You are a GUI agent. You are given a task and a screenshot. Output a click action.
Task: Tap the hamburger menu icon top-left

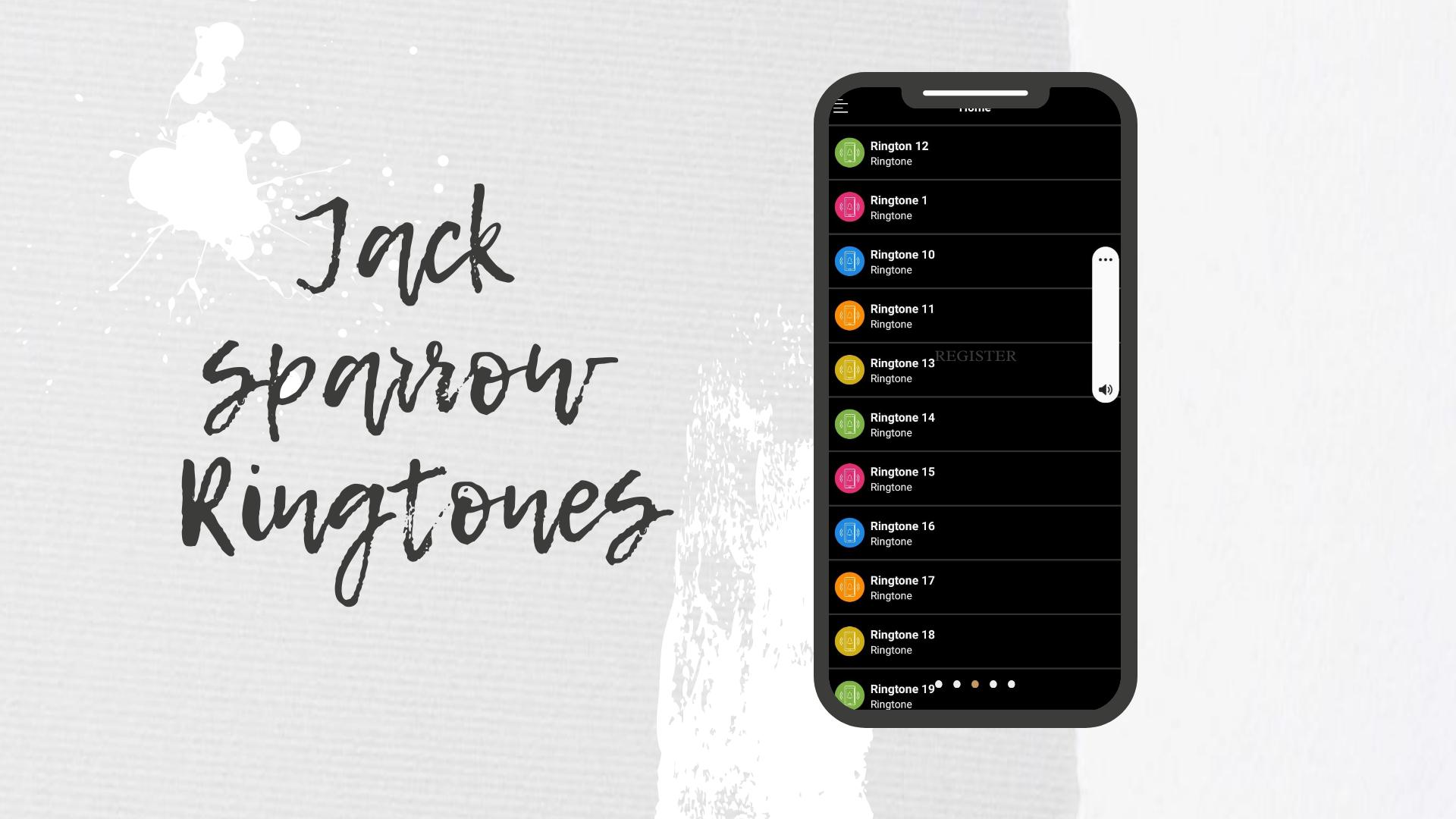pyautogui.click(x=841, y=106)
